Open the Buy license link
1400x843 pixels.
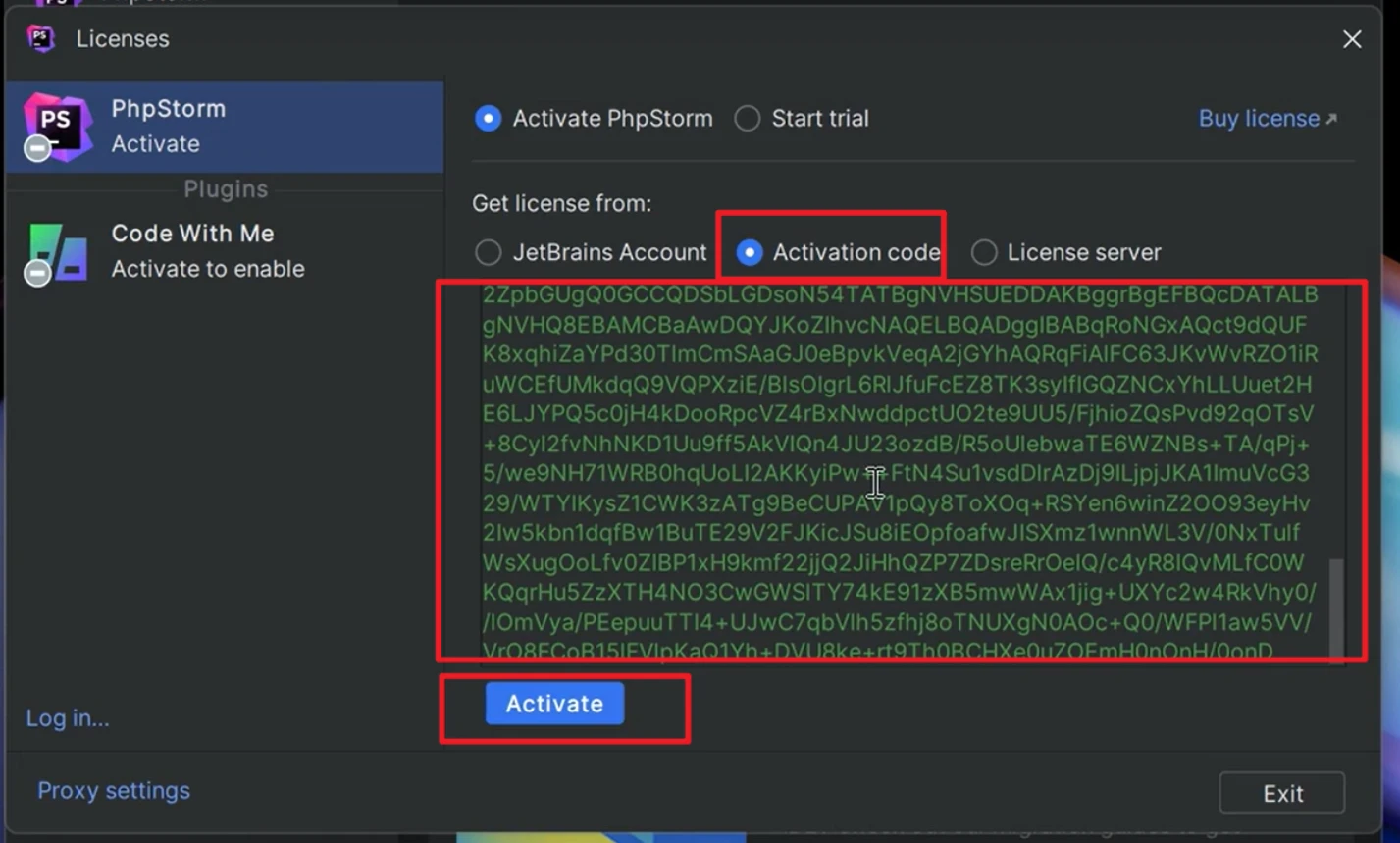click(x=1259, y=119)
